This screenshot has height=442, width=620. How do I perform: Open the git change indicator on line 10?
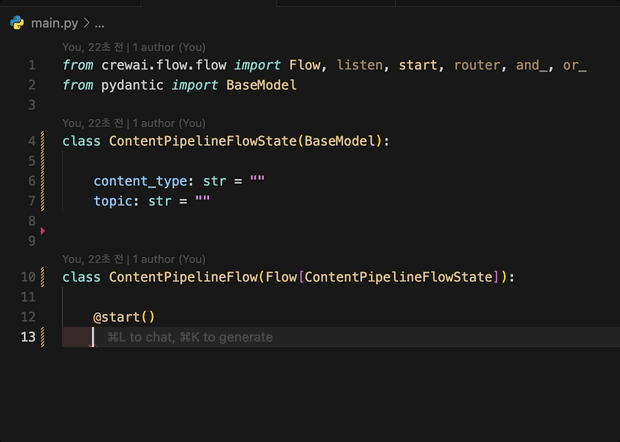pyautogui.click(x=43, y=277)
